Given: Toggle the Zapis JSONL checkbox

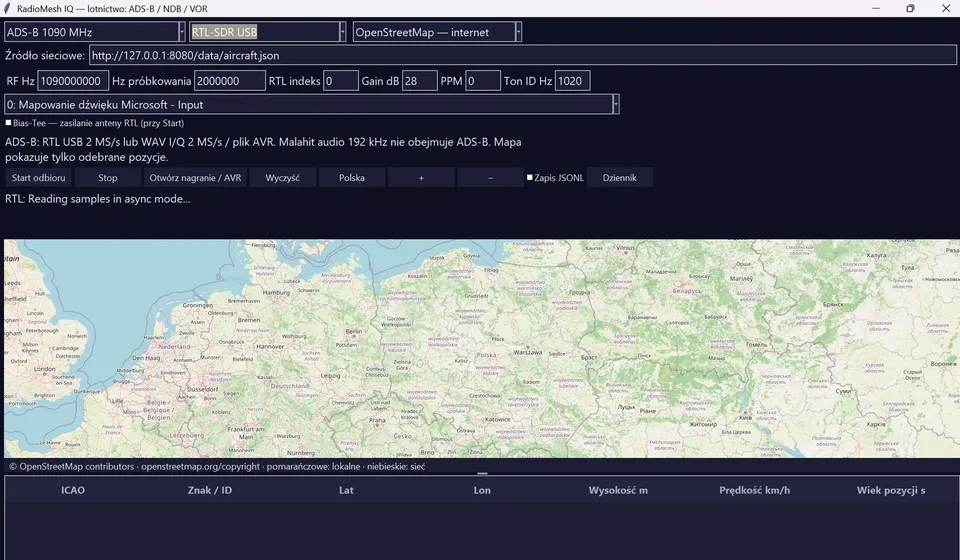Looking at the screenshot, I should pyautogui.click(x=530, y=177).
